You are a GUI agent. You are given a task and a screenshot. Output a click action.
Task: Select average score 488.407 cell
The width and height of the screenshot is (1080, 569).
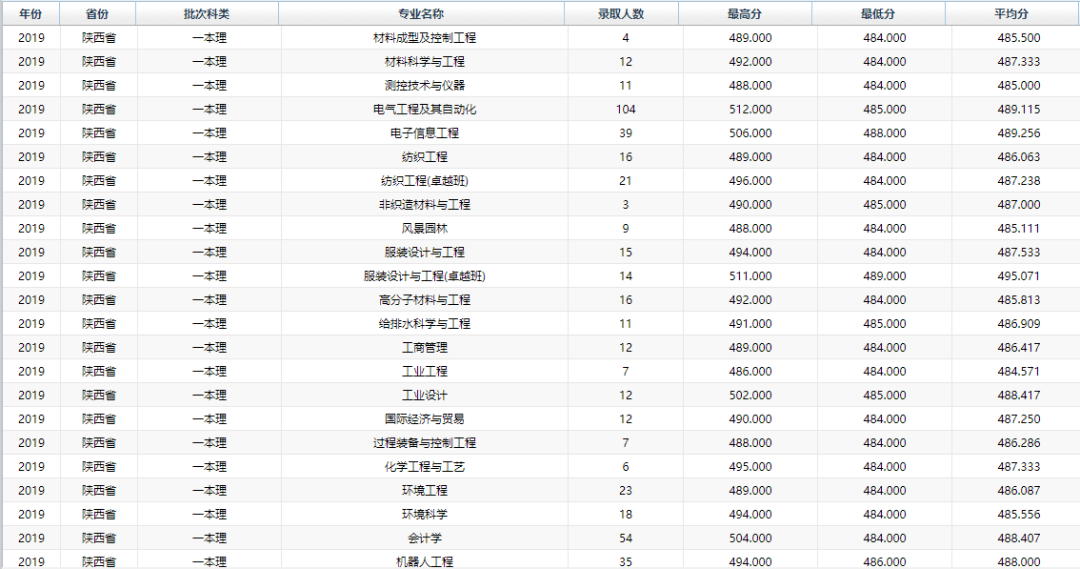1019,538
